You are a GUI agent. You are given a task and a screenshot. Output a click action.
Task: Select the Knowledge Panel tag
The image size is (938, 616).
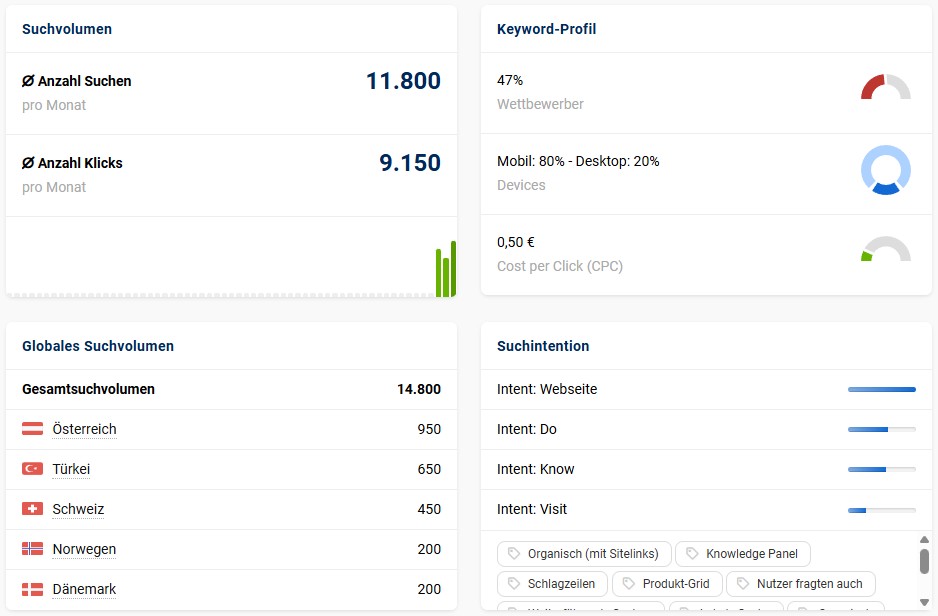coord(742,554)
